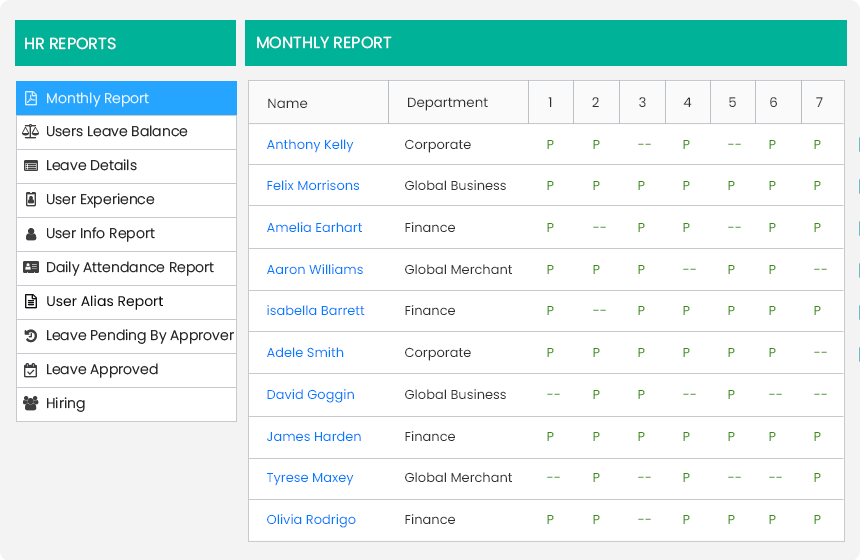The height and width of the screenshot is (560, 860).
Task: Open James Harden record
Action: [314, 437]
